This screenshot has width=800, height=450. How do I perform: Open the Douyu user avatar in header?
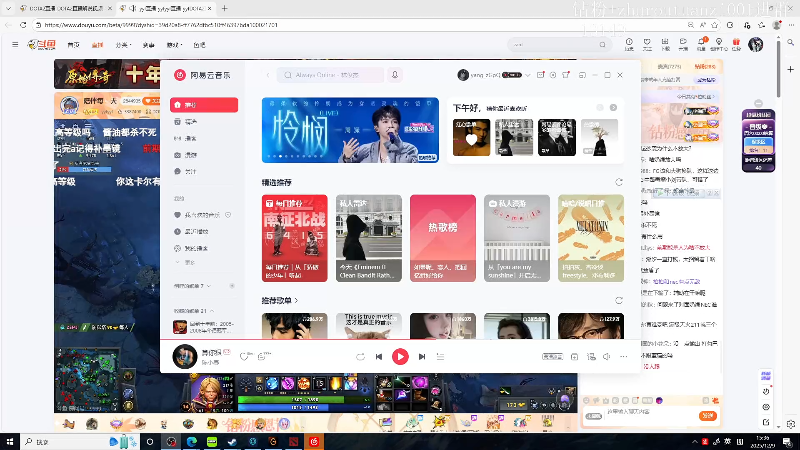point(756,44)
